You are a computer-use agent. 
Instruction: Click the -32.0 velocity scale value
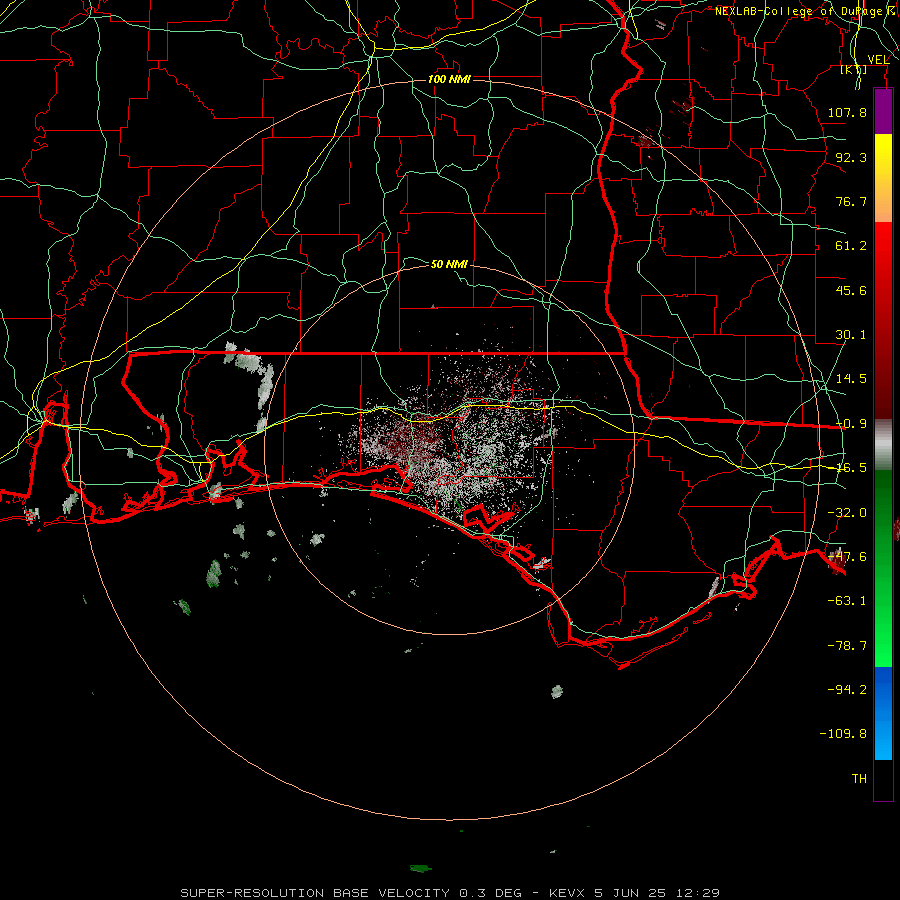pos(847,513)
